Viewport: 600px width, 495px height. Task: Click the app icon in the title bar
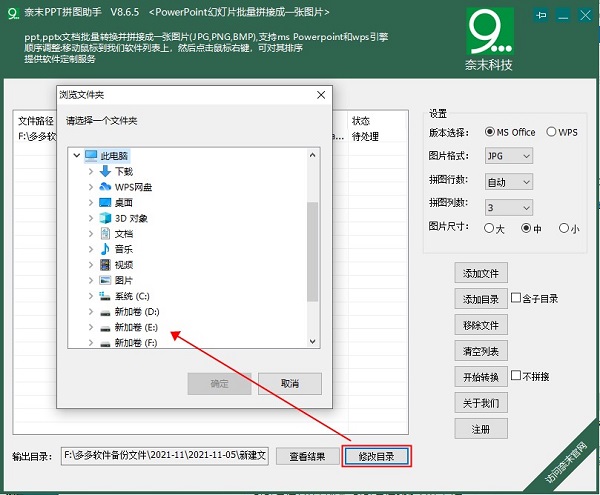13,14
